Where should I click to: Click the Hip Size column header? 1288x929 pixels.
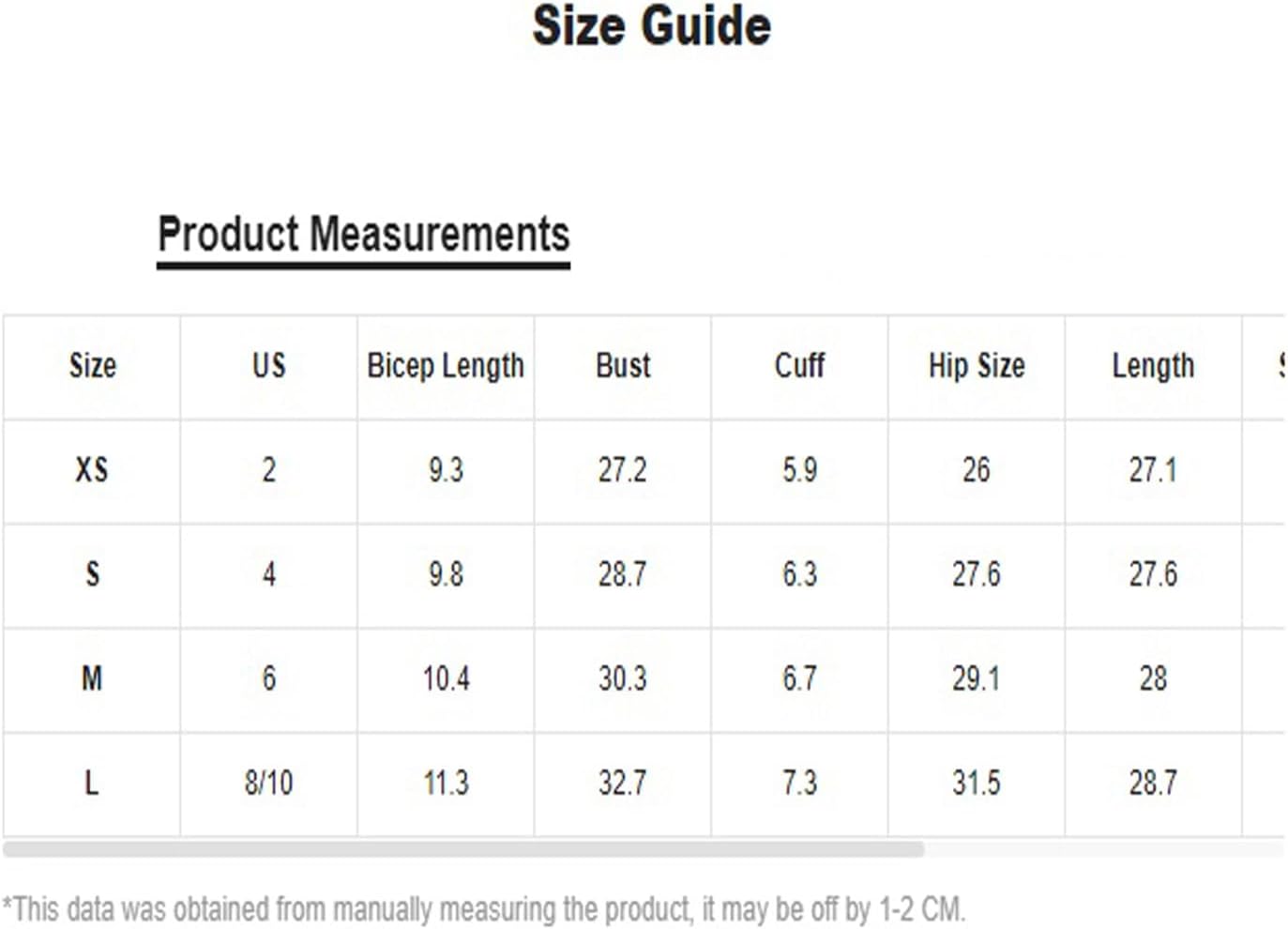[977, 366]
